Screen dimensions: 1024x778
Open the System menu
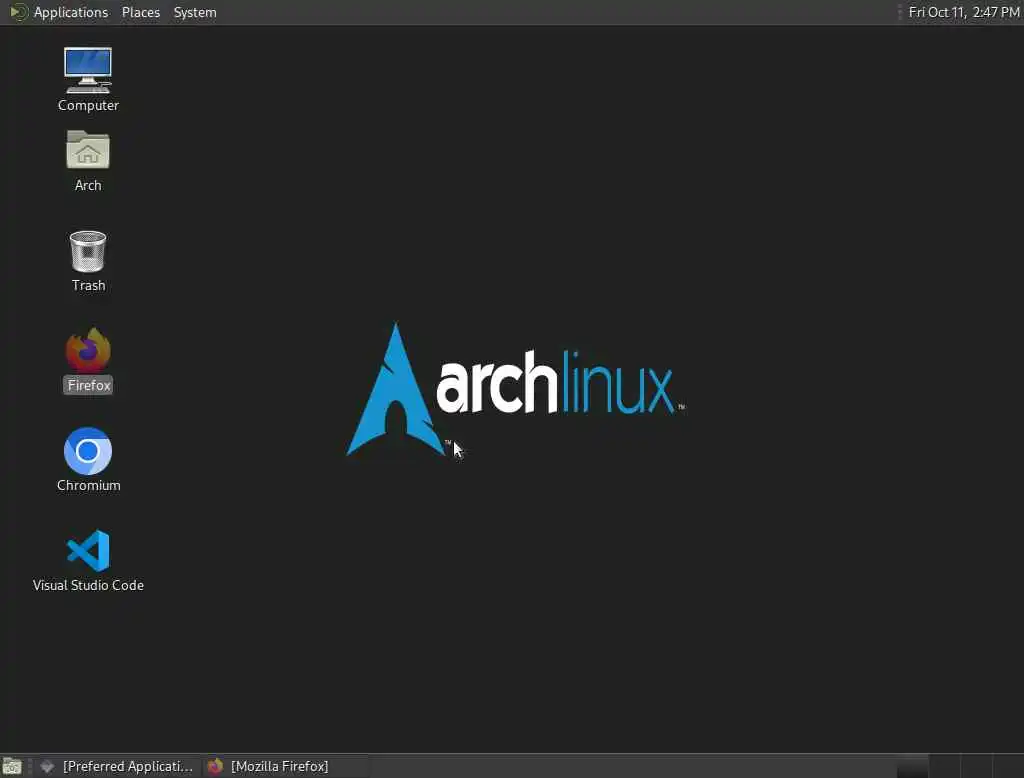pyautogui.click(x=195, y=12)
